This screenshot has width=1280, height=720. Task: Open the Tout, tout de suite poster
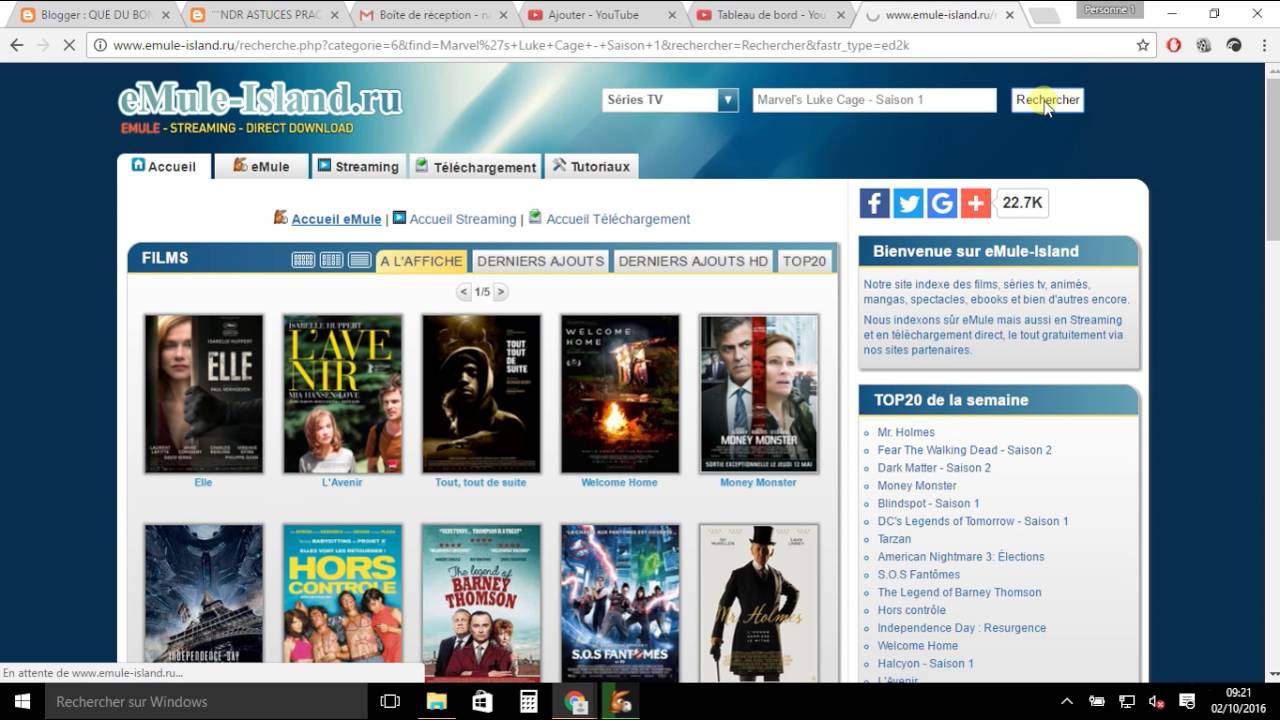coord(481,394)
